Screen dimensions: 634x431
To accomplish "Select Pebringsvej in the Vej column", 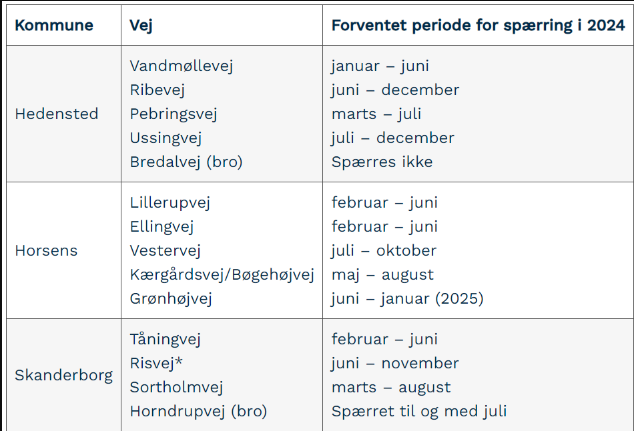I will pyautogui.click(x=174, y=114).
